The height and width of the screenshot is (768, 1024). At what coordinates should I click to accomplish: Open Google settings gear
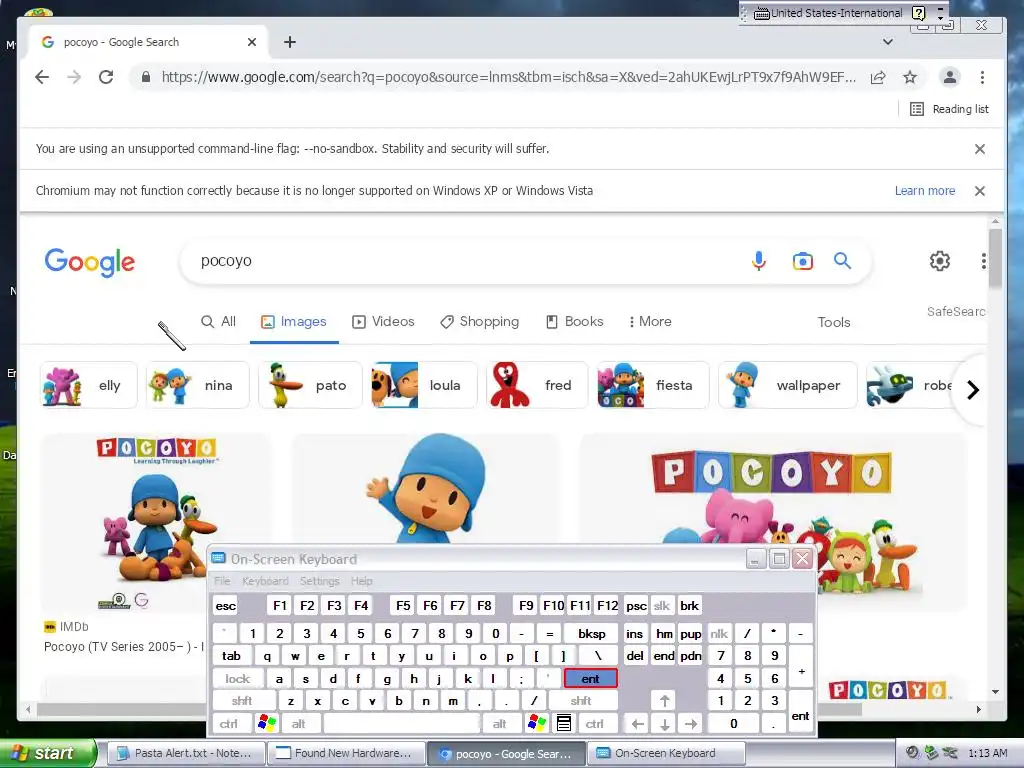(940, 261)
